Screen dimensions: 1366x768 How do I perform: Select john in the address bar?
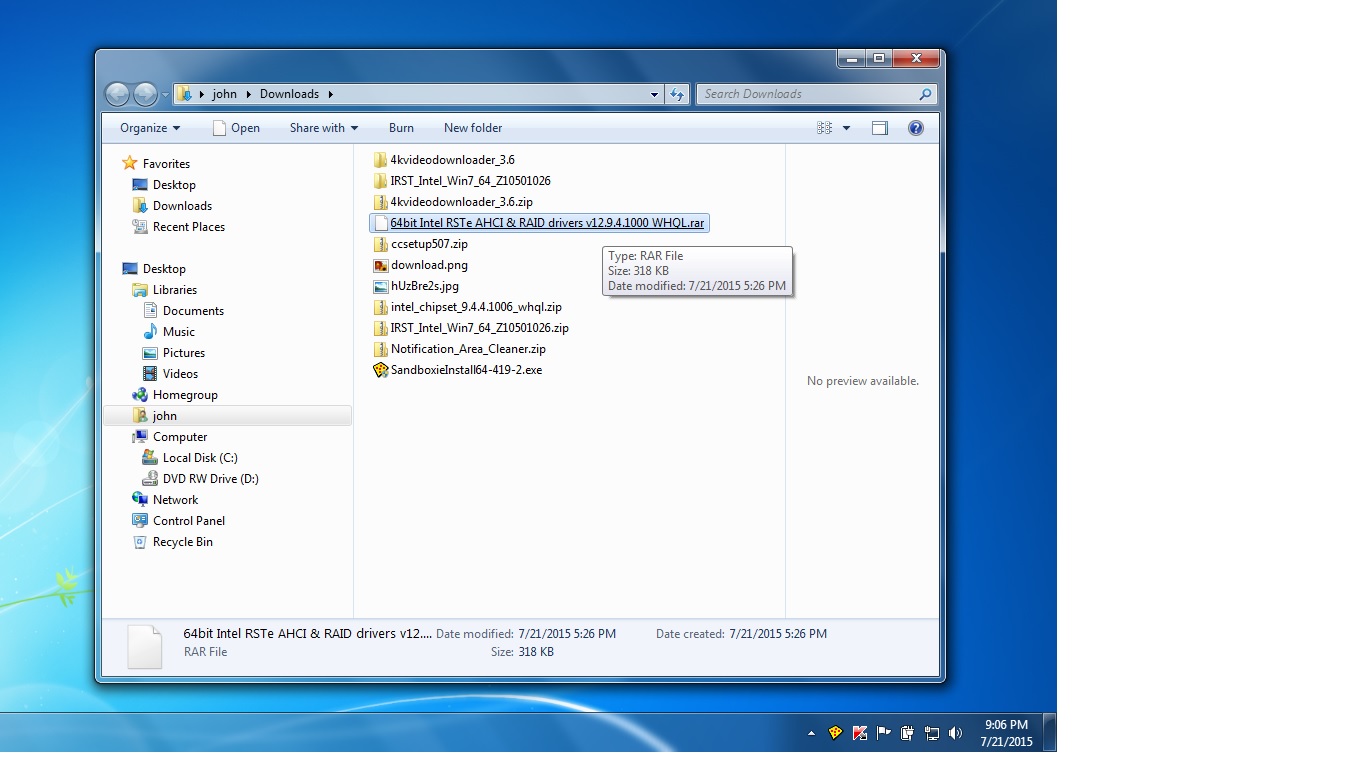[225, 94]
